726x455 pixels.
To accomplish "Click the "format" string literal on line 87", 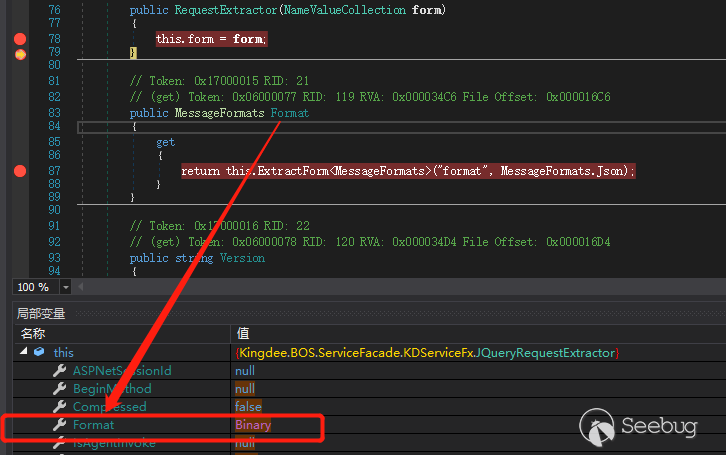I will [465, 171].
